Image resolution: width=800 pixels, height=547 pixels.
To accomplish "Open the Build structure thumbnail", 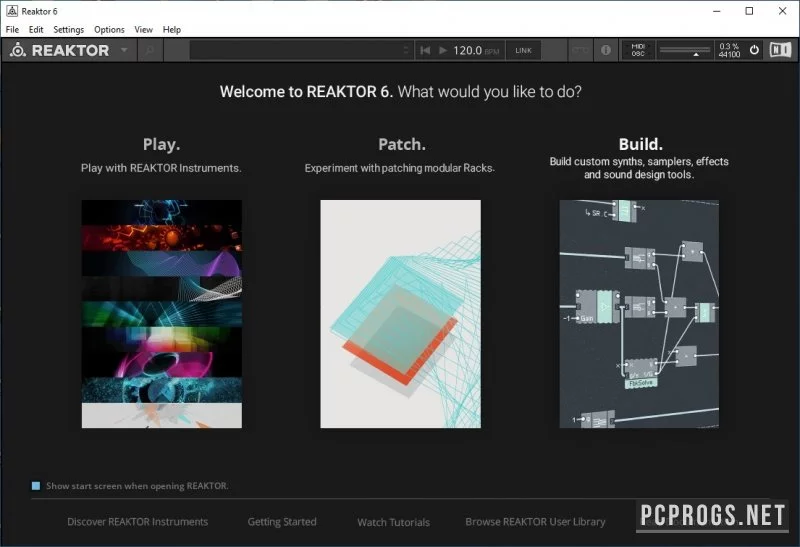I will 639,314.
